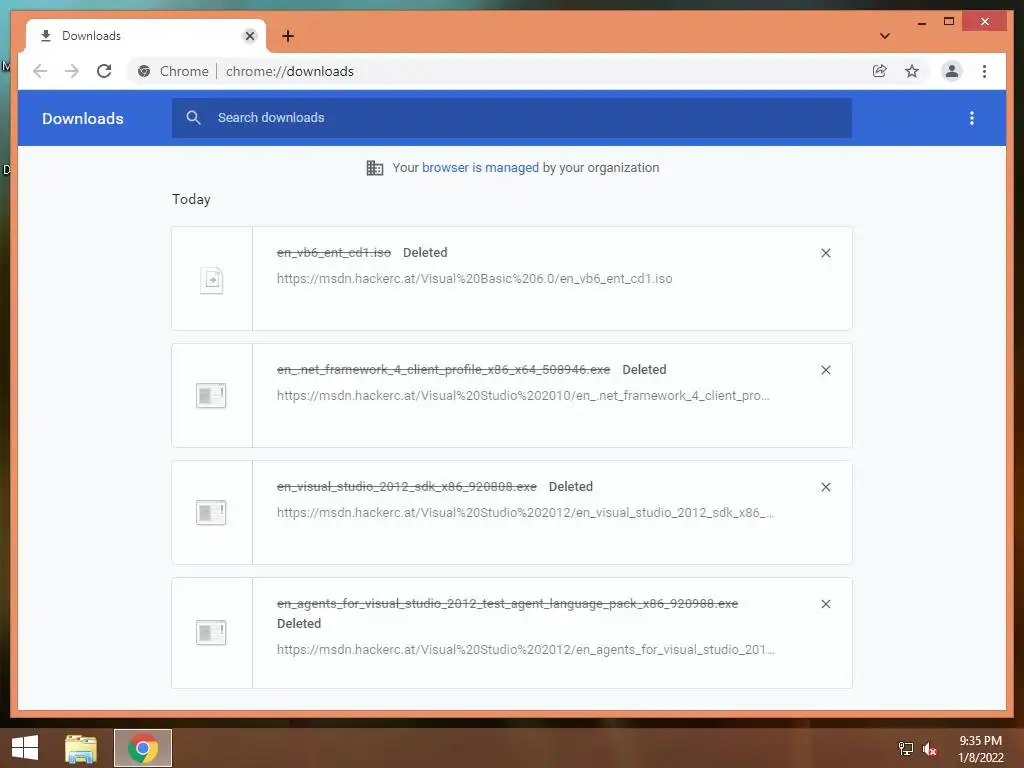Click the back navigation arrow

click(x=40, y=71)
